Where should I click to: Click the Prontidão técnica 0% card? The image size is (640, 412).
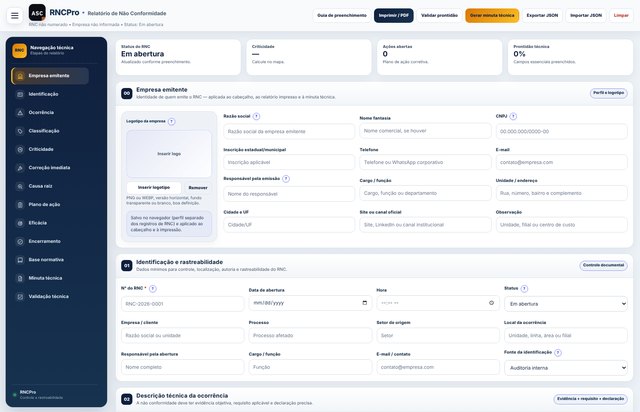[x=570, y=57]
